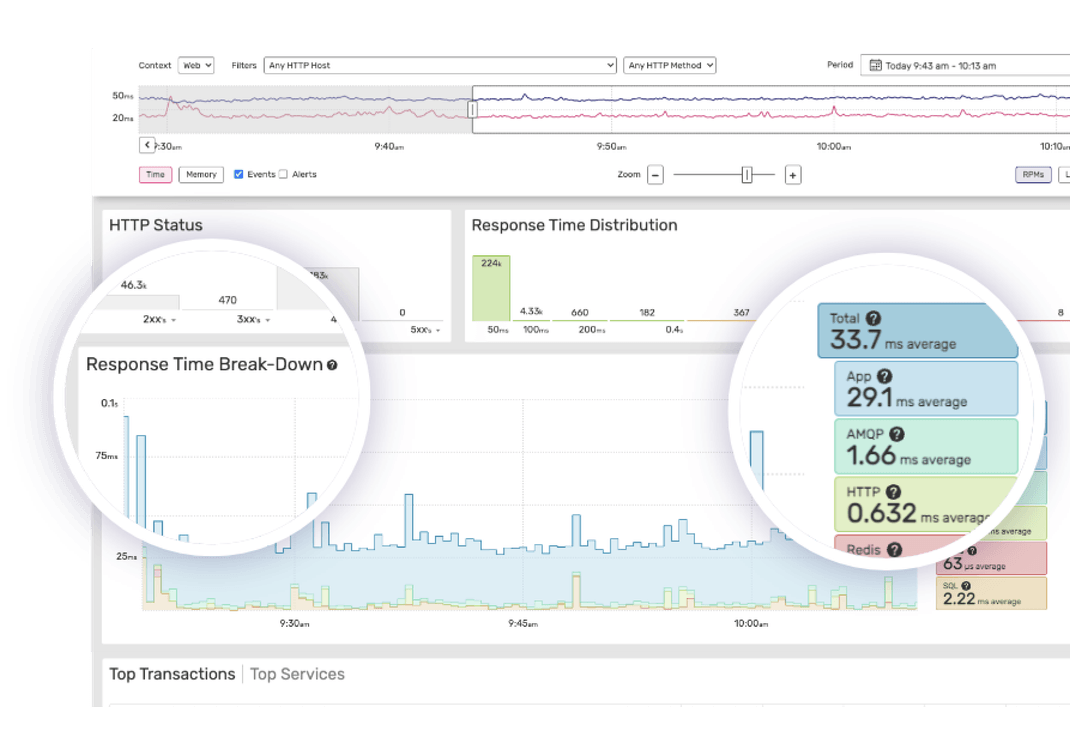Screen dimensions: 1070x755
Task: Click the zoom out minus button
Action: [x=655, y=175]
